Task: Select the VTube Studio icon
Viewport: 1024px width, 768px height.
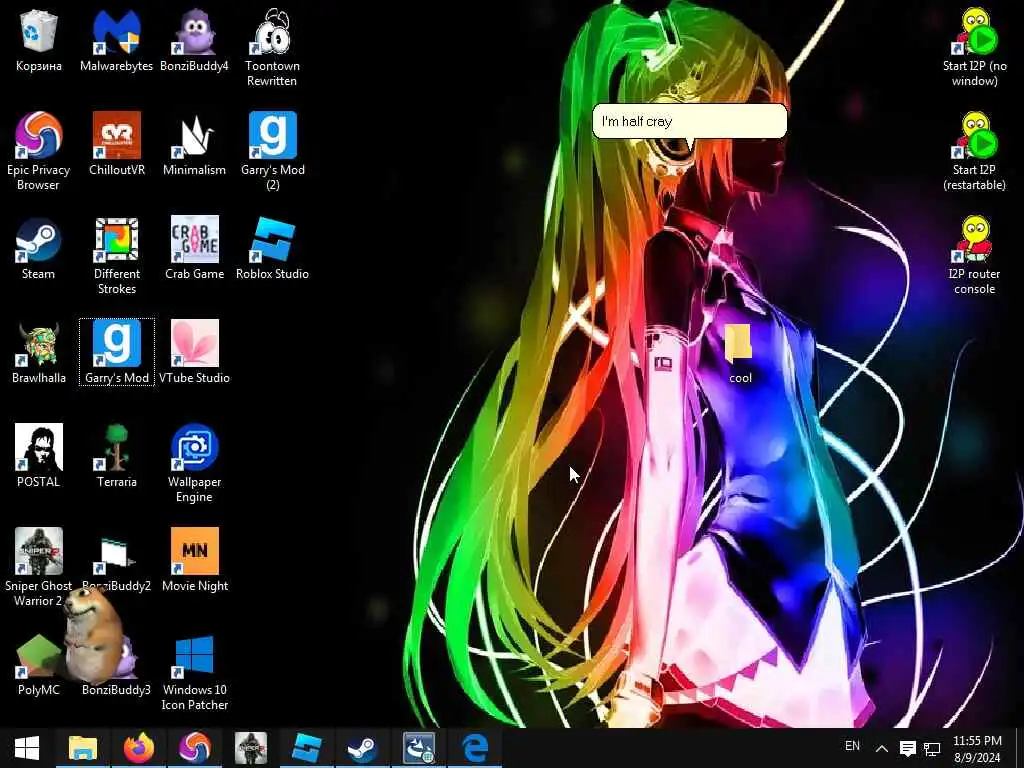Action: pos(194,352)
